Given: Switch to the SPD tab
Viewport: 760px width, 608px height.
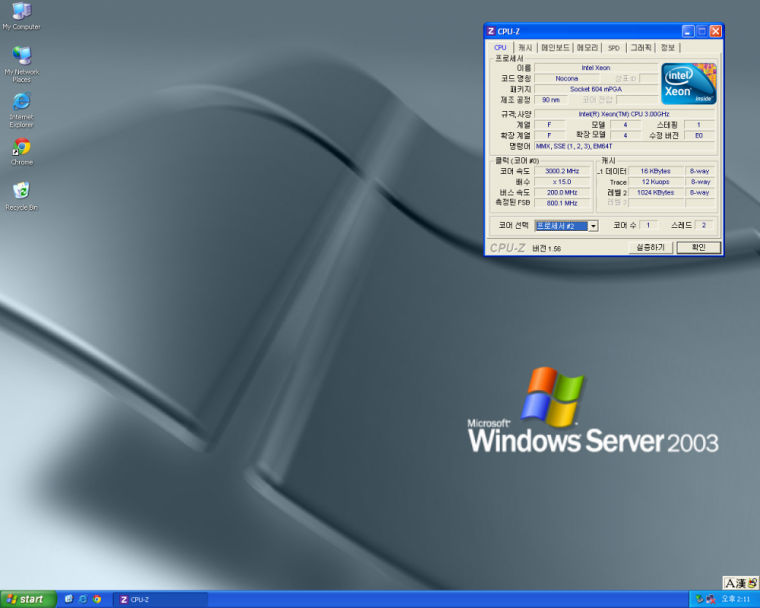Looking at the screenshot, I should pos(614,48).
